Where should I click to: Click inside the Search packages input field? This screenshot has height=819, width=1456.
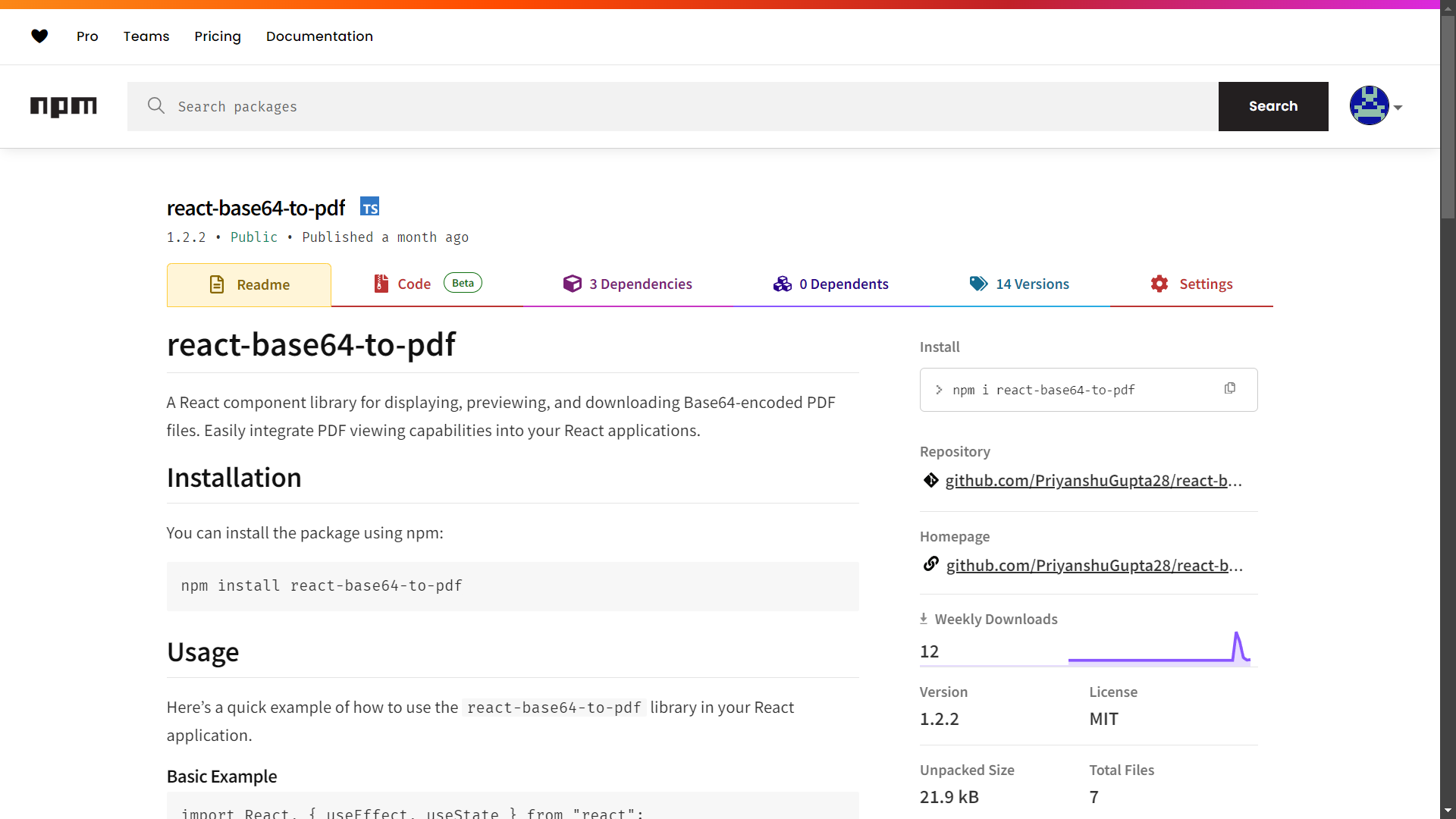(531, 106)
